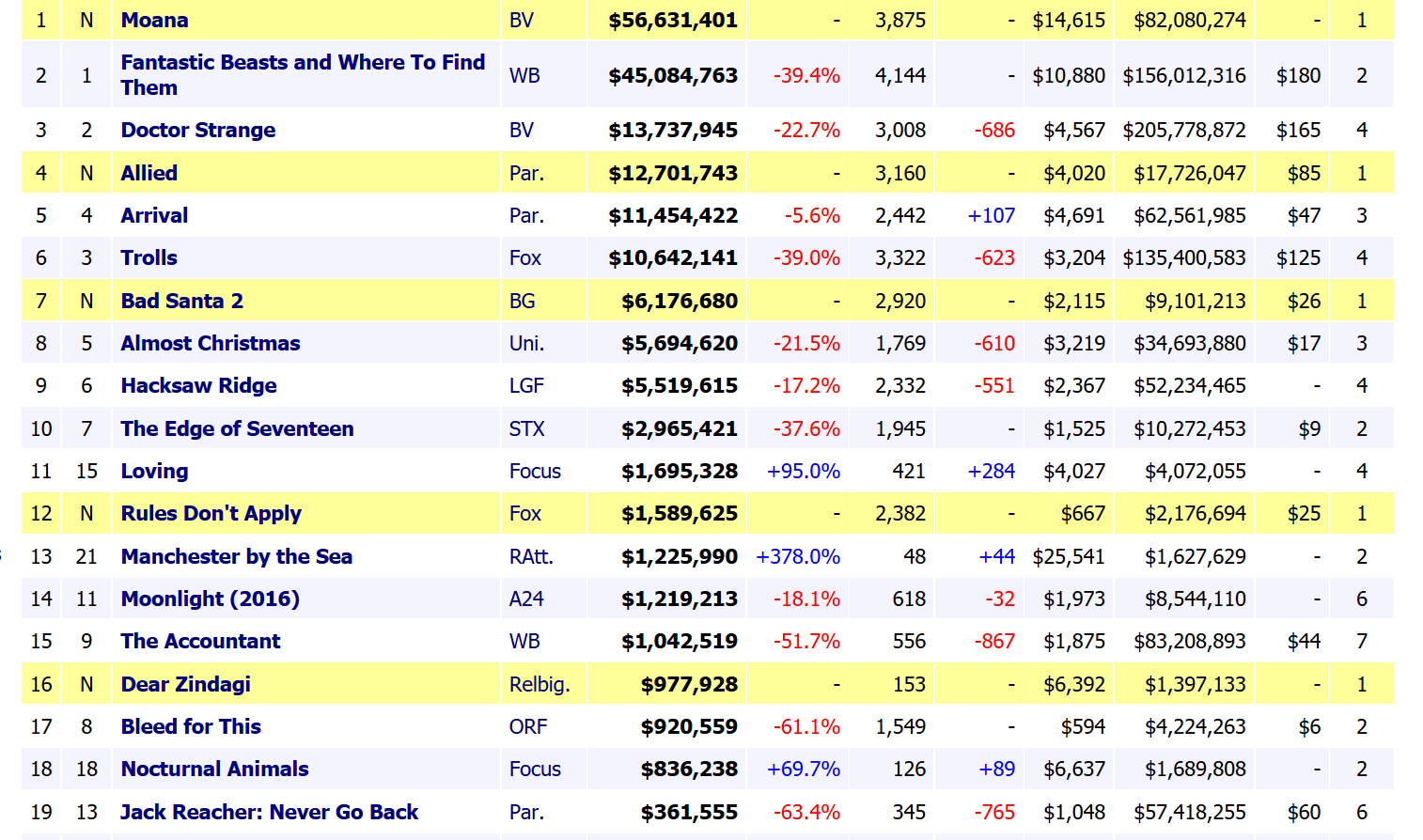Open Jack Reacher: Never Go Back link

pos(269,812)
